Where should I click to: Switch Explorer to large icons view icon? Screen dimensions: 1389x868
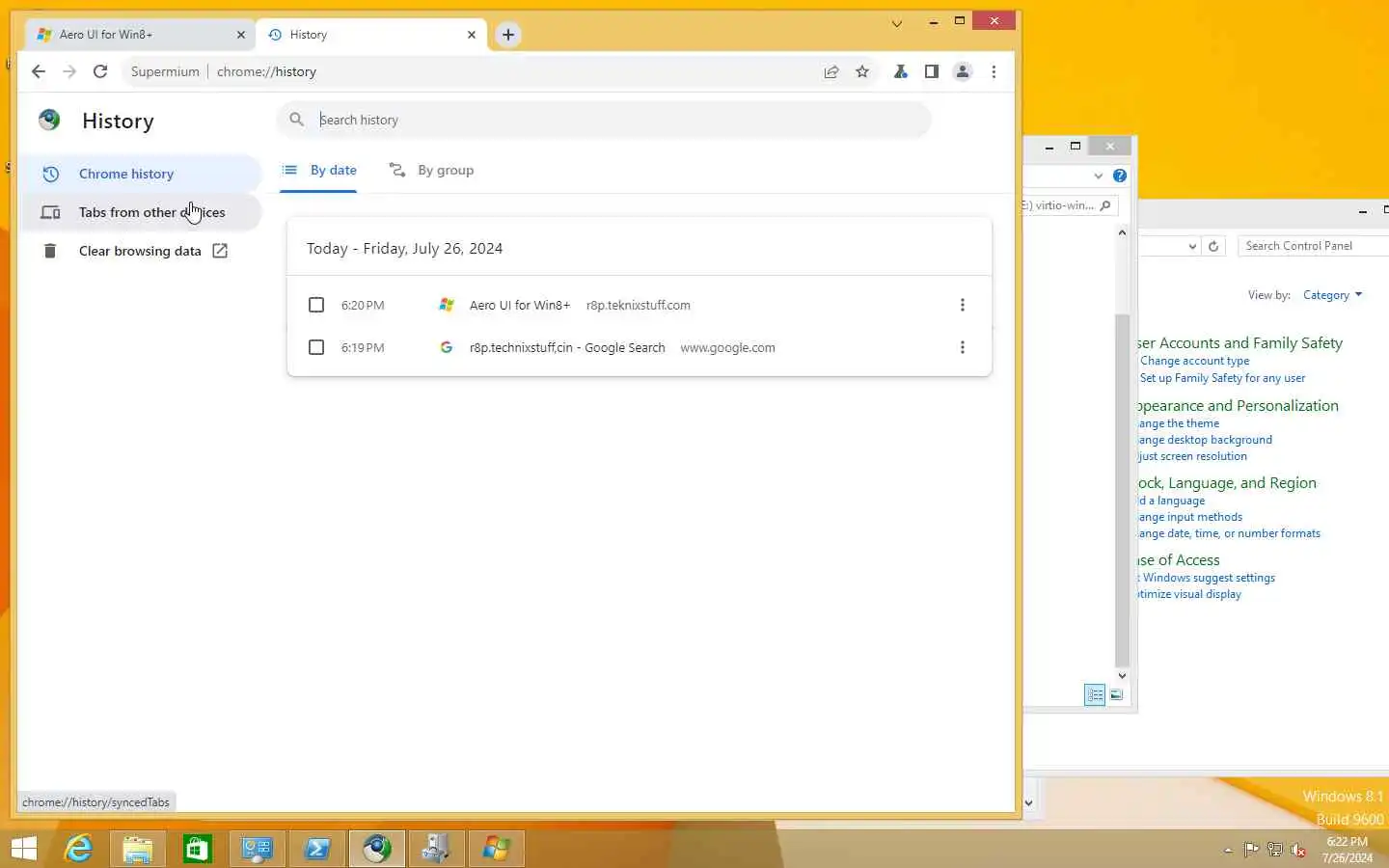(1116, 694)
